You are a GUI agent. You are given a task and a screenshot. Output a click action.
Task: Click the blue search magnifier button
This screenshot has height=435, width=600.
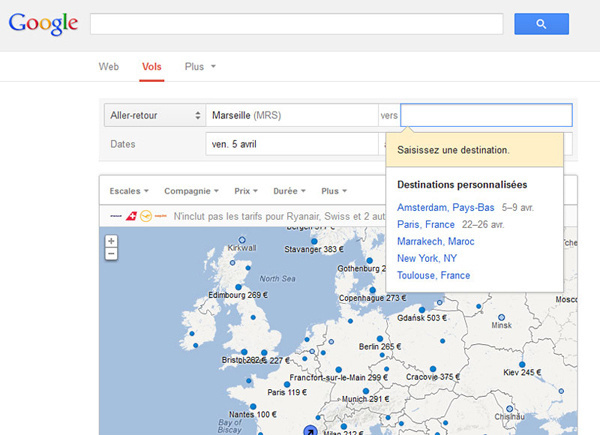coord(541,24)
